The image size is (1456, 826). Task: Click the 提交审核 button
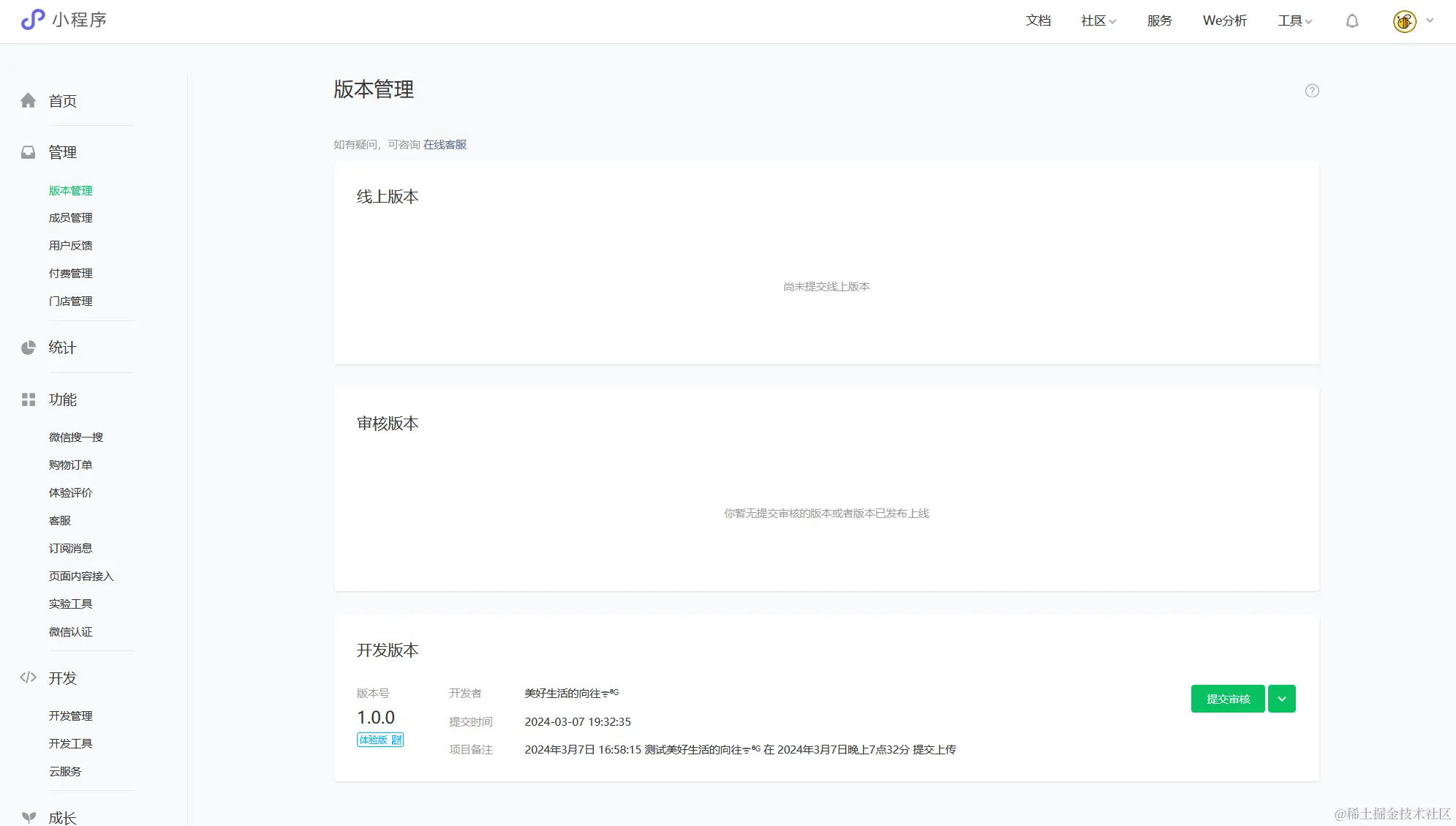tap(1228, 699)
